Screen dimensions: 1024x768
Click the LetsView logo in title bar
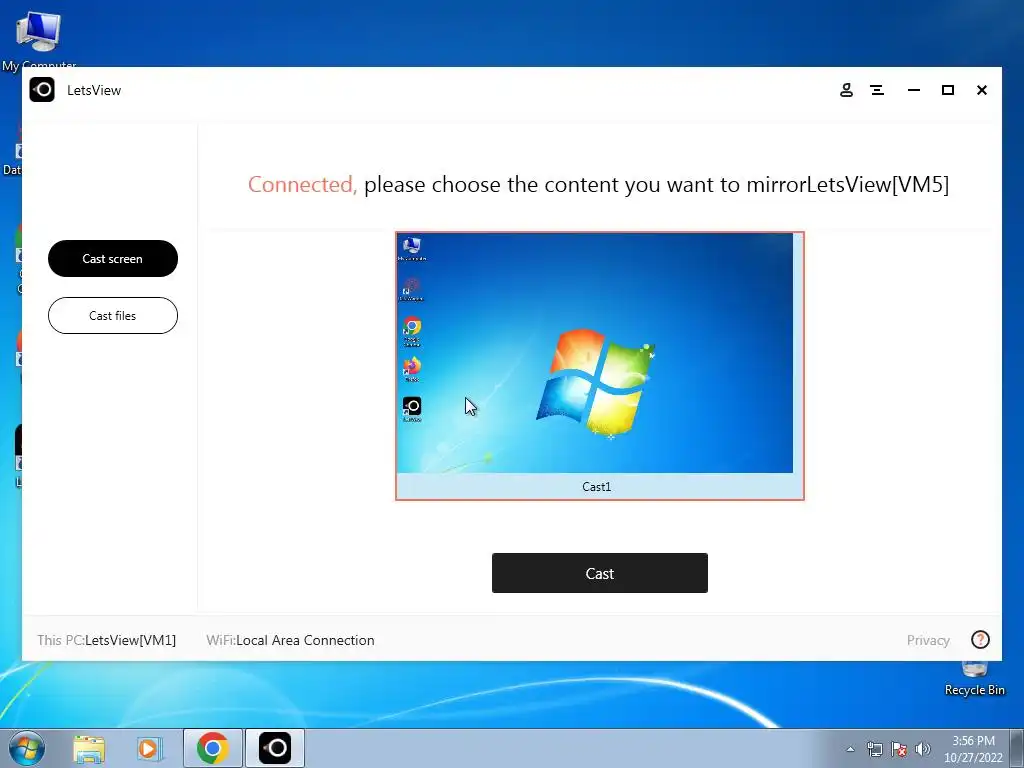(42, 89)
